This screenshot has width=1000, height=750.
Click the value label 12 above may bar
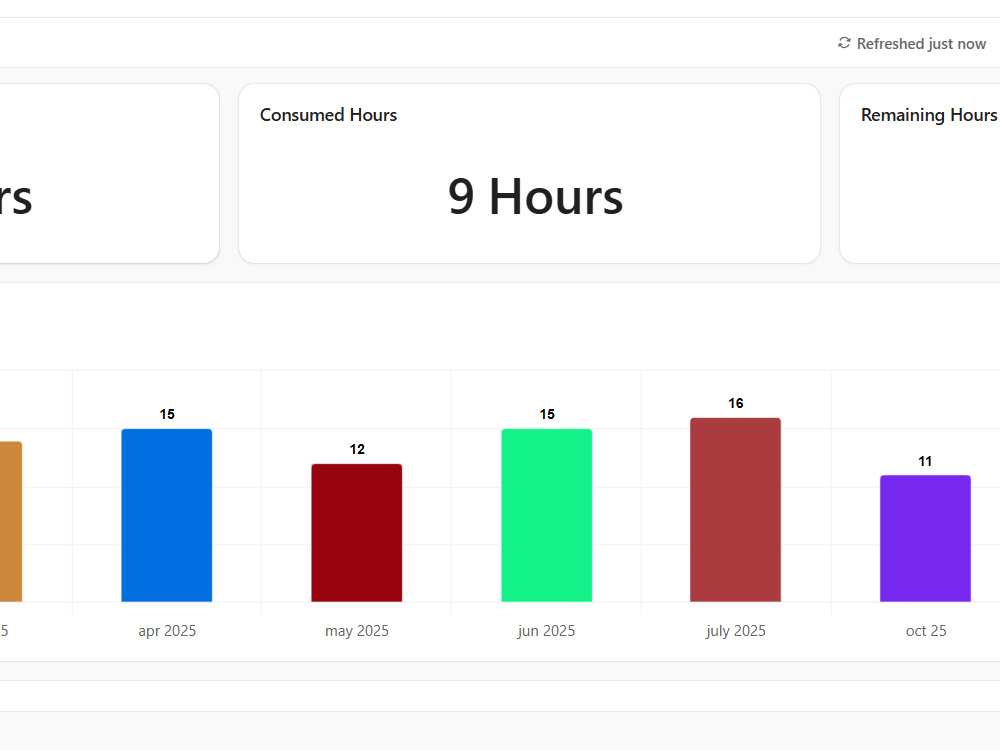pyautogui.click(x=357, y=449)
